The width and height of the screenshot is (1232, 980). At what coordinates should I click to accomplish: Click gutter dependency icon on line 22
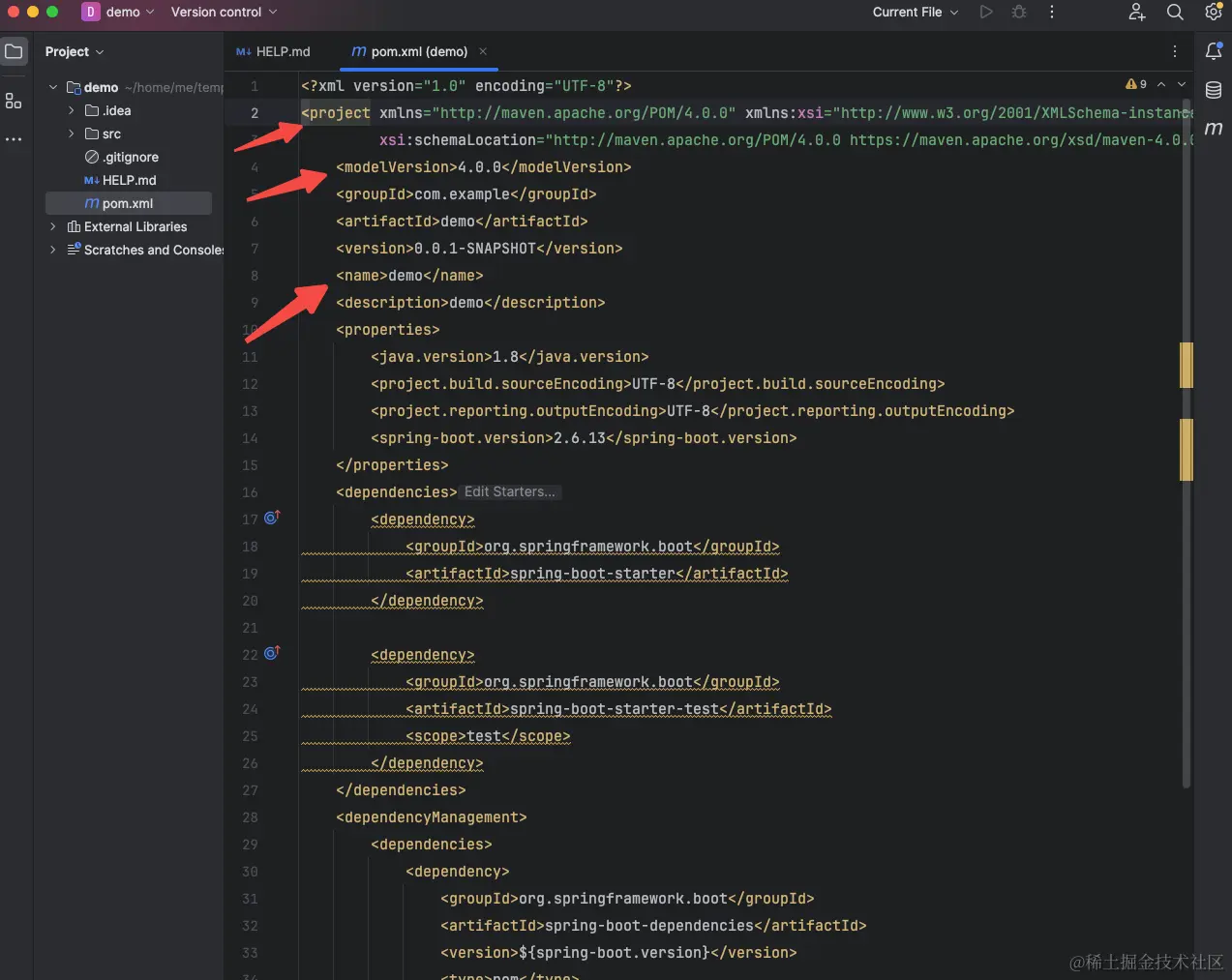[x=272, y=653]
